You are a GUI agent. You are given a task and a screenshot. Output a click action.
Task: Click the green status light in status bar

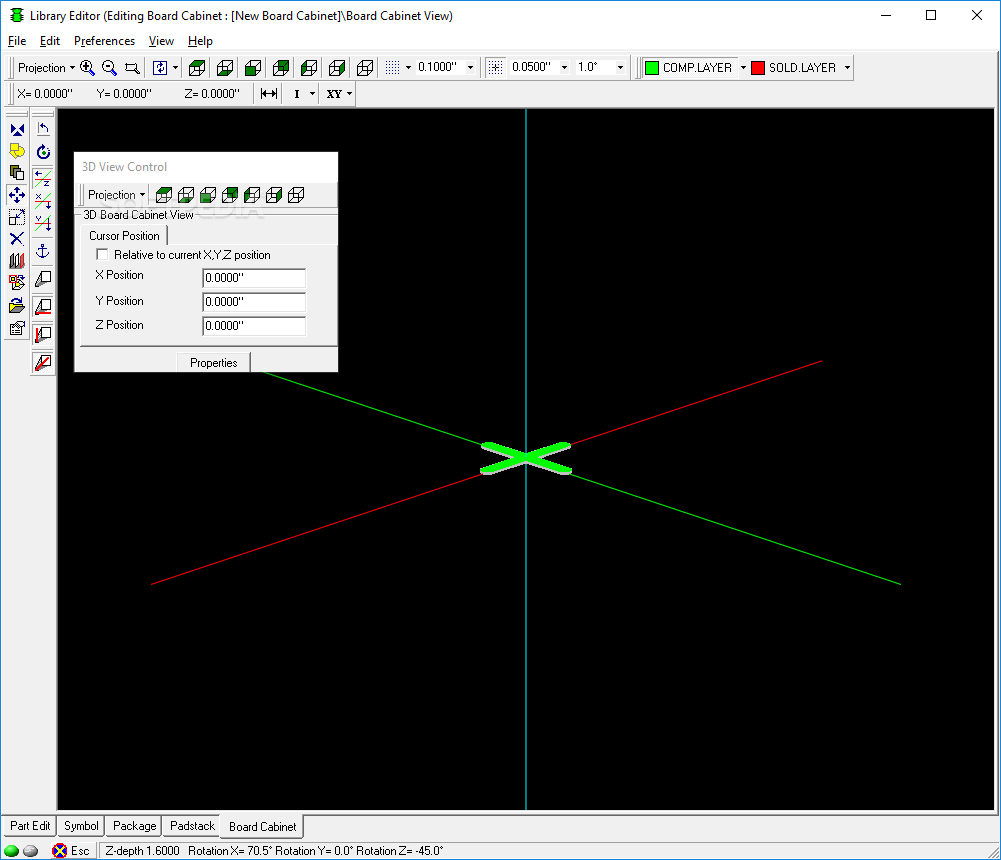tap(11, 851)
